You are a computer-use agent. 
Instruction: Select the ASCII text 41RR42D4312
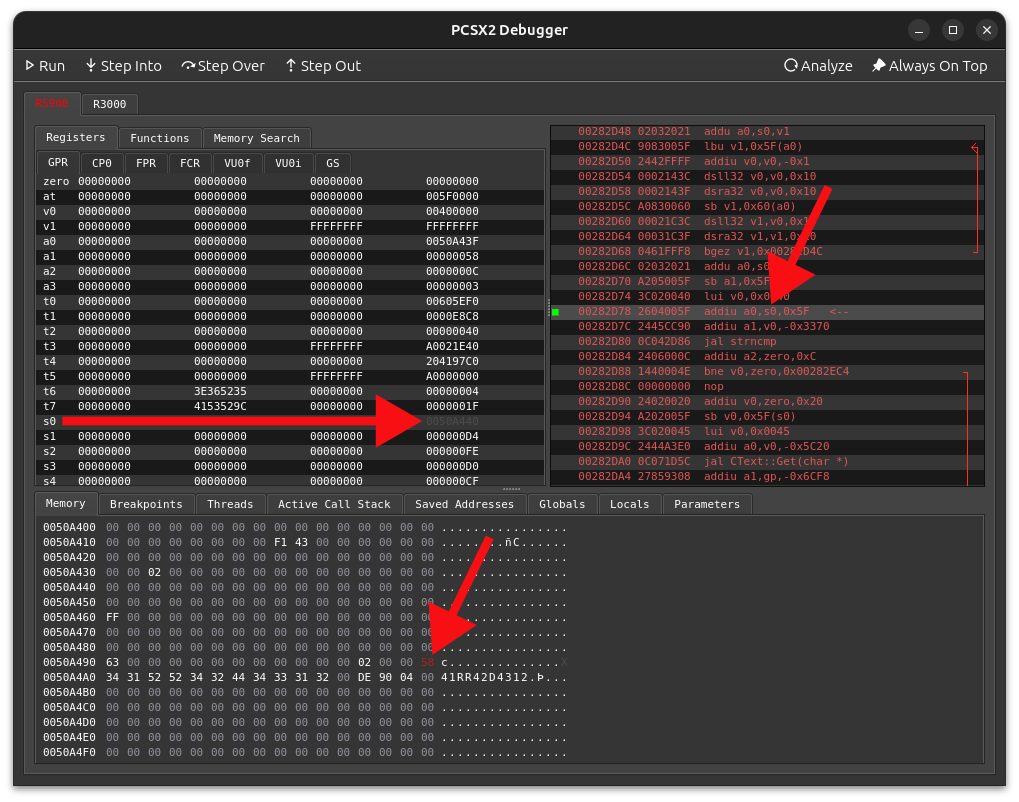tap(484, 677)
